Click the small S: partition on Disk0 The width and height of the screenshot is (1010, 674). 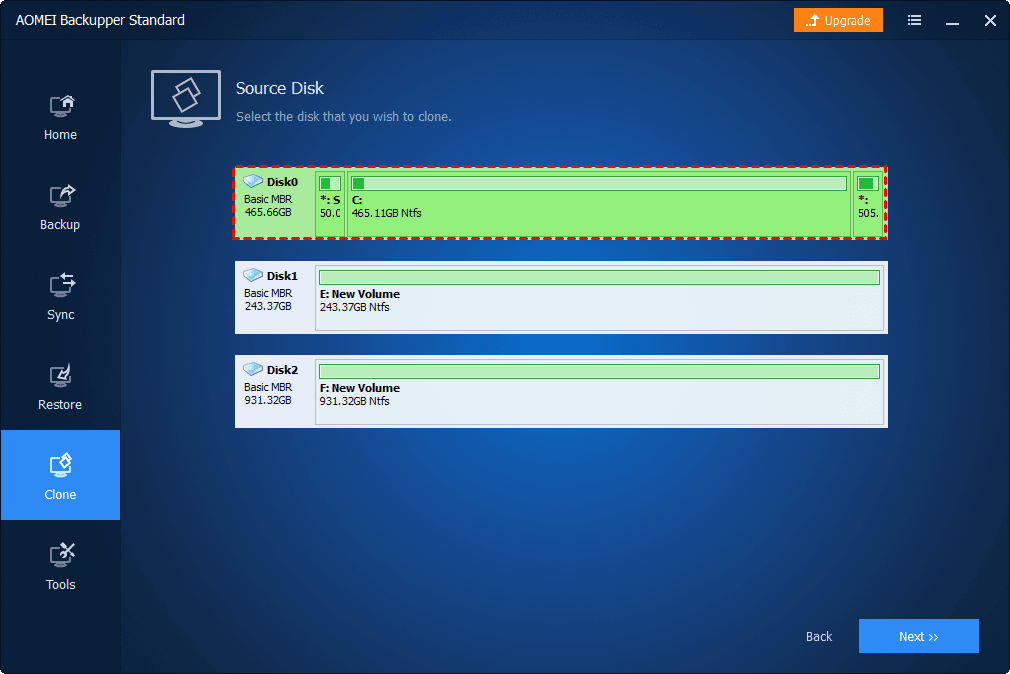click(331, 201)
